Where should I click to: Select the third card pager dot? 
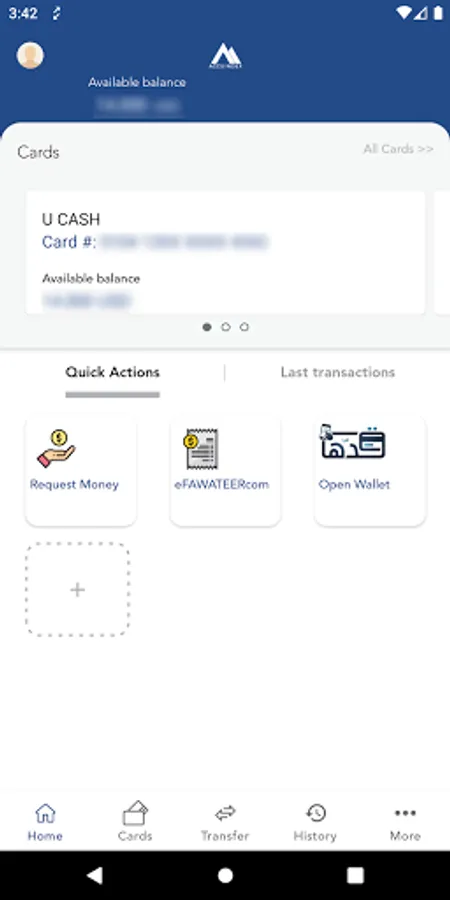pyautogui.click(x=244, y=327)
